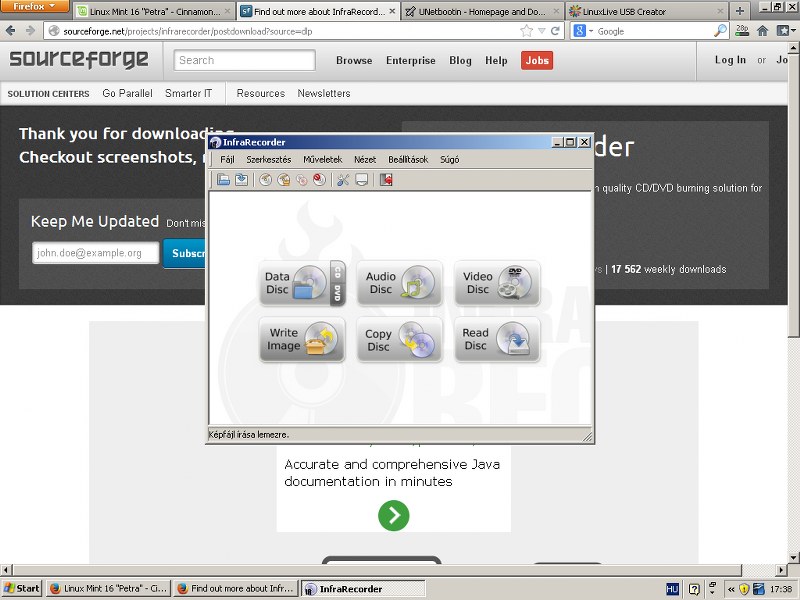Open Fájl menu in InfraRecorder

pyautogui.click(x=227, y=160)
